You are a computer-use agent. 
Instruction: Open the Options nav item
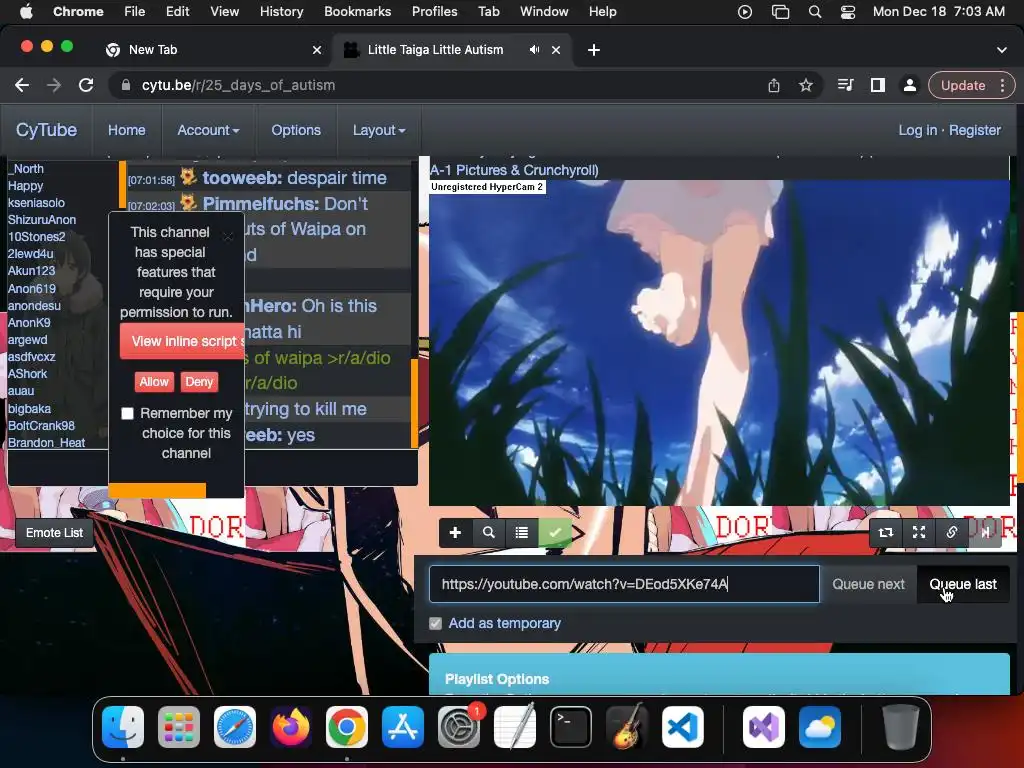tap(296, 130)
